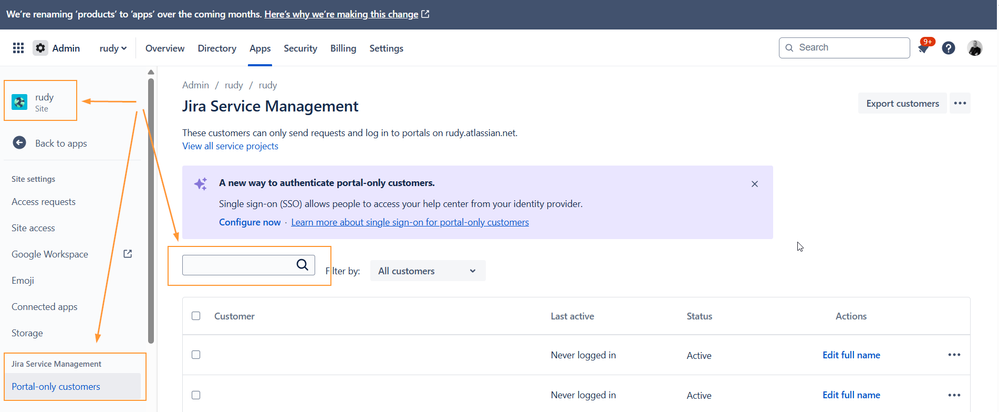Screen dimensions: 999x412
Task: Click Active status in second row
Action: coord(699,395)
